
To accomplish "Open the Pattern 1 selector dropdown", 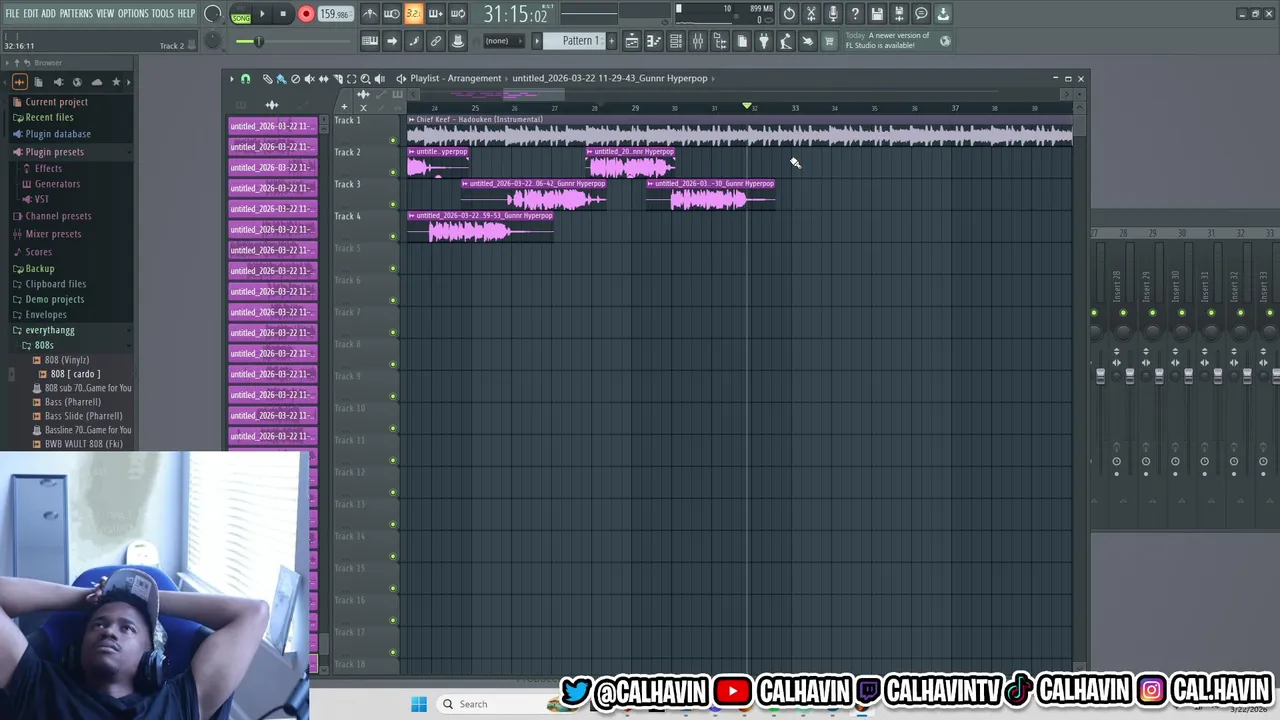I will [x=579, y=41].
